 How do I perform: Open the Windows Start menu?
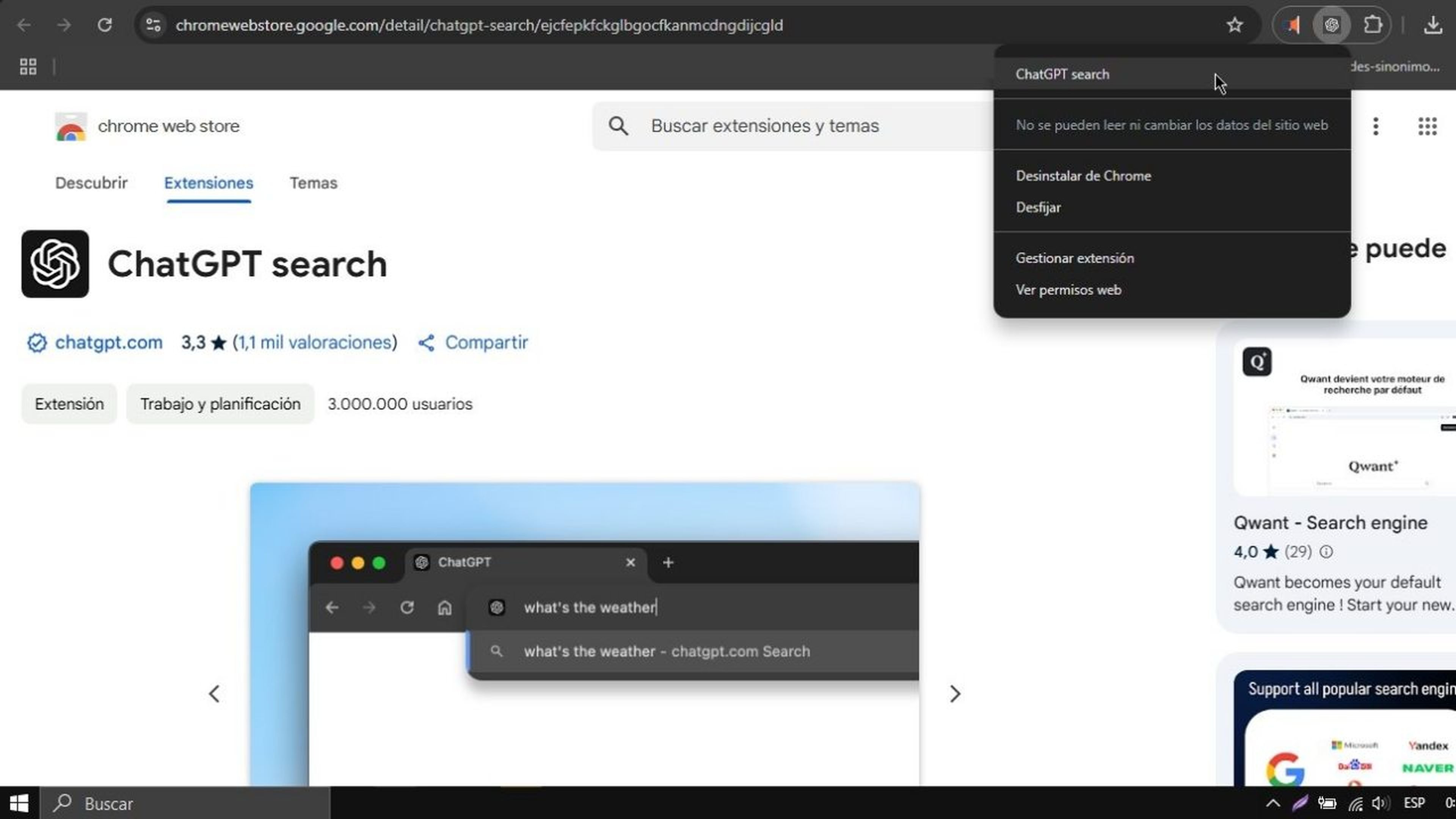pos(19,803)
